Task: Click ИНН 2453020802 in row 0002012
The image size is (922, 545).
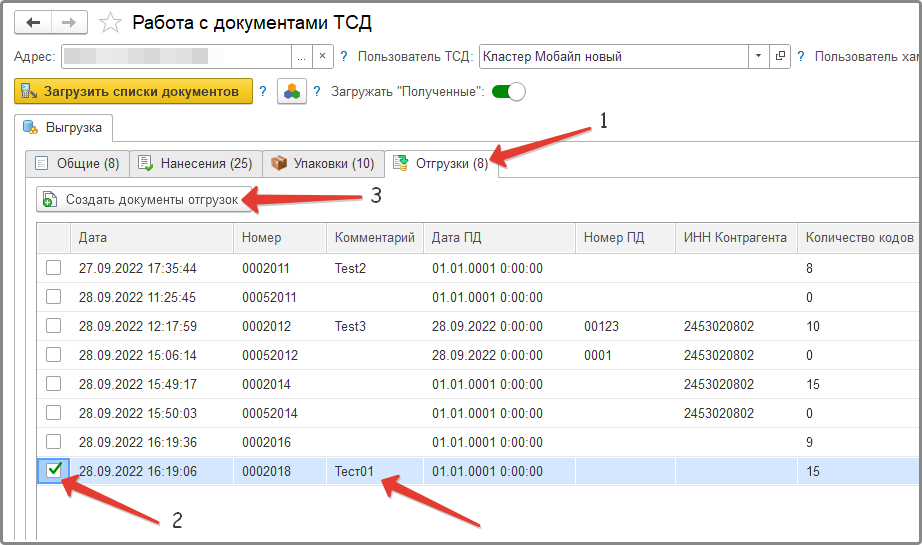Action: (x=719, y=326)
